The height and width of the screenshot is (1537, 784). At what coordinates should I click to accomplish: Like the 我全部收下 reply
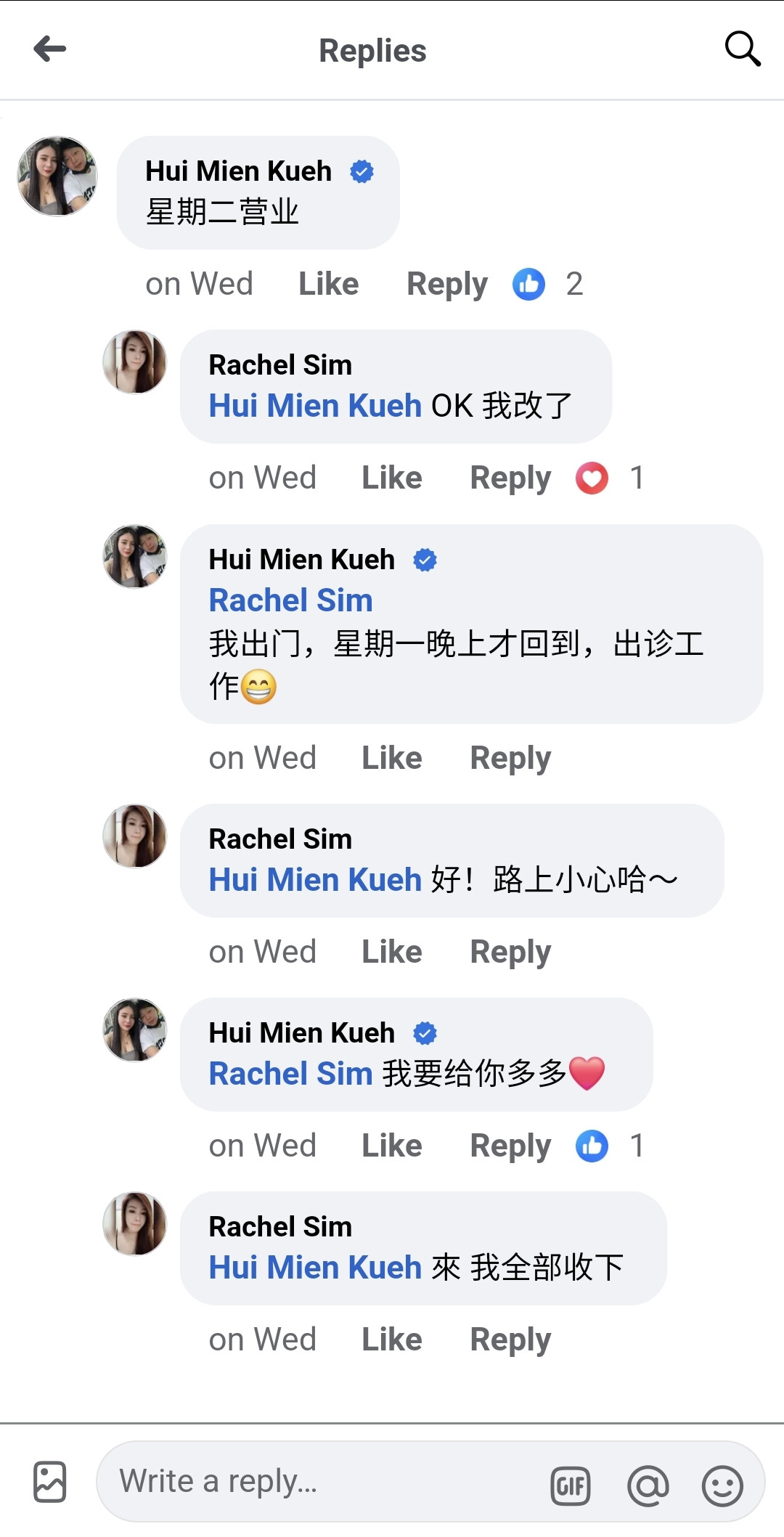coord(392,1340)
